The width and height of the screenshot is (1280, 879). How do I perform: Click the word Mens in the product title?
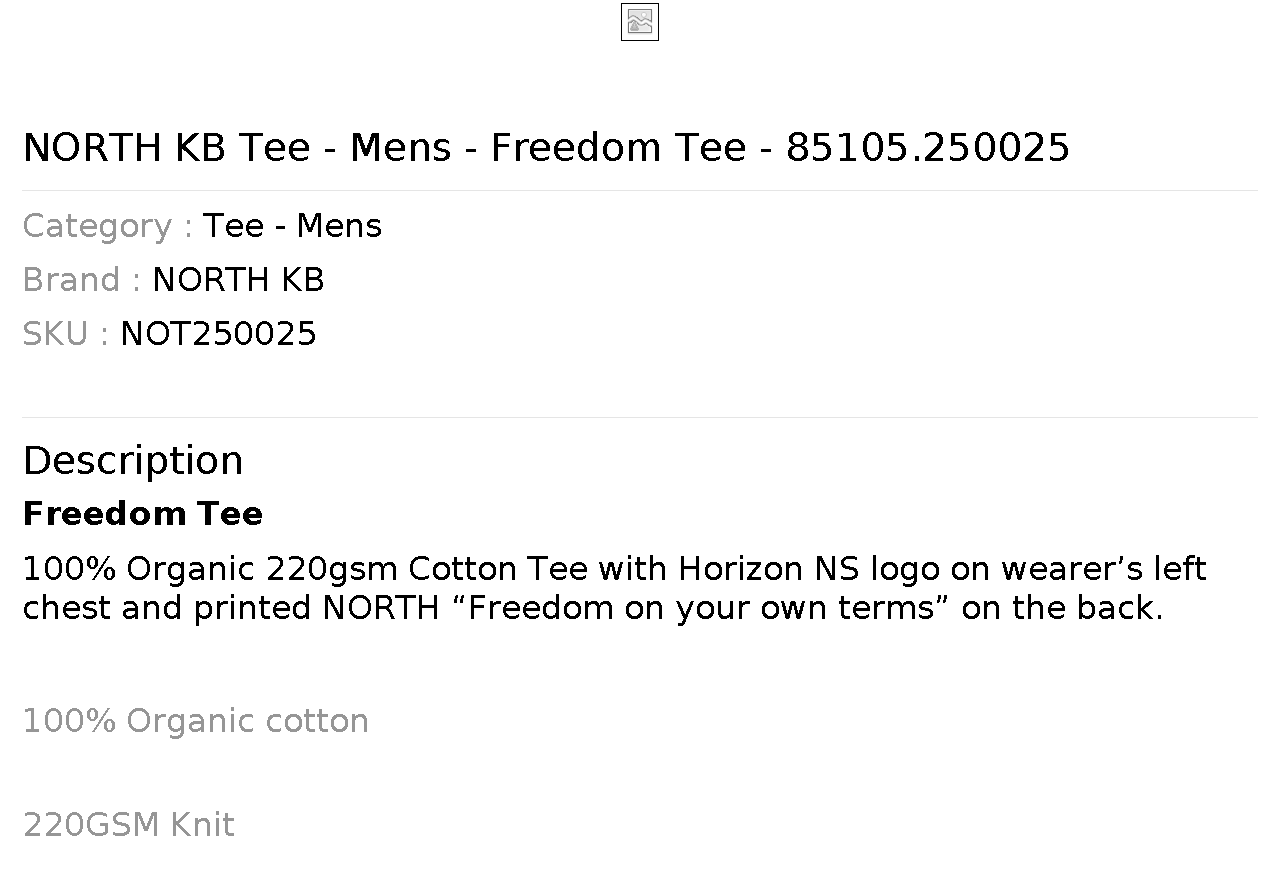pos(401,147)
